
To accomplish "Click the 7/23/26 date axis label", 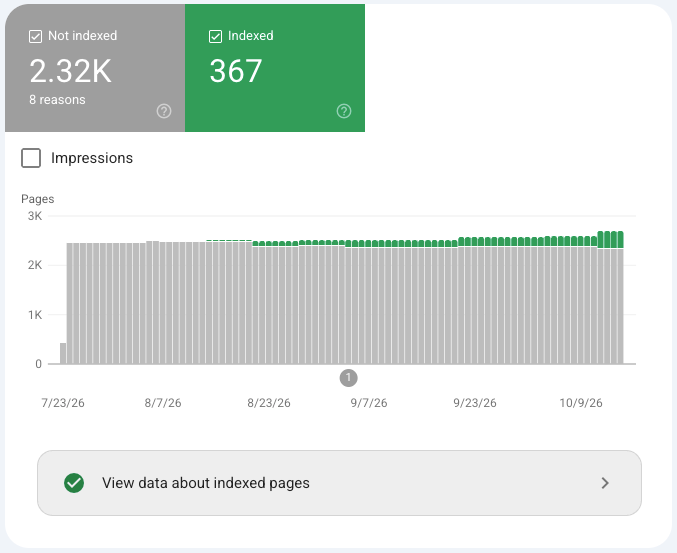I will click(63, 403).
